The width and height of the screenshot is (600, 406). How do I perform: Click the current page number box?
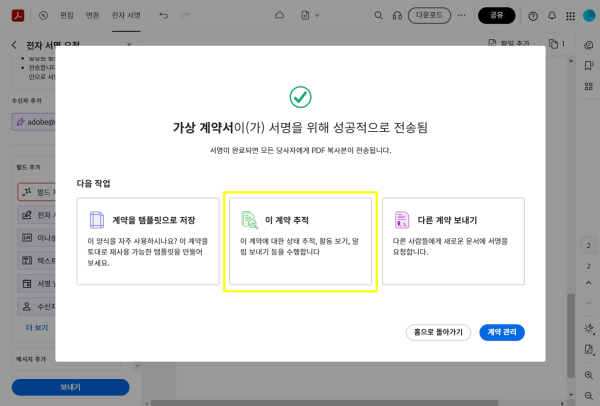pos(589,245)
